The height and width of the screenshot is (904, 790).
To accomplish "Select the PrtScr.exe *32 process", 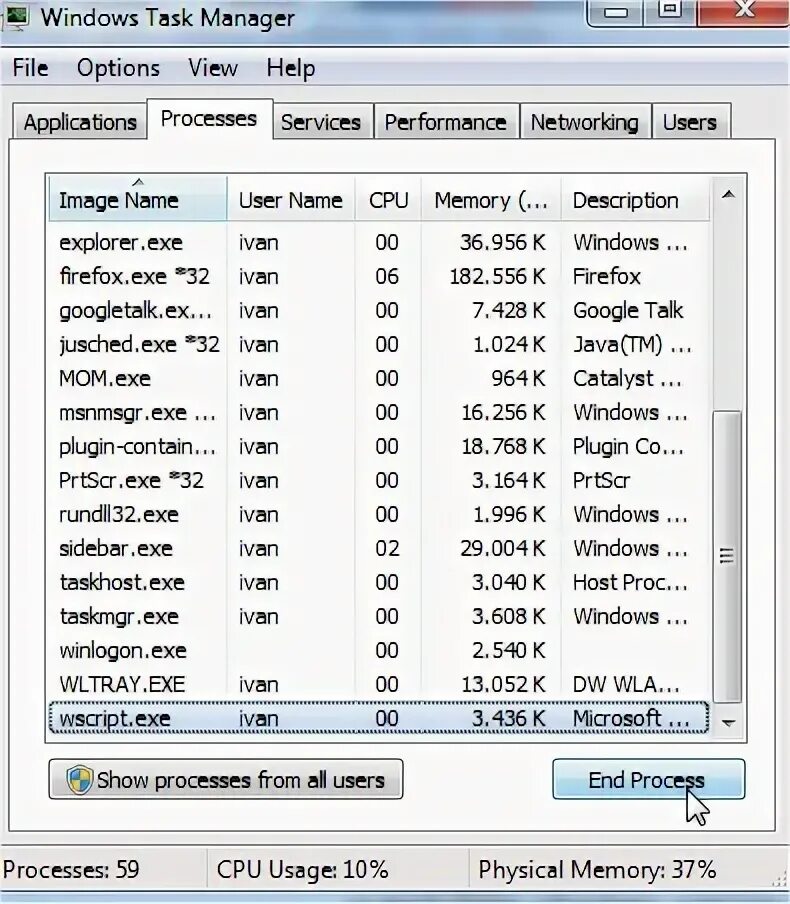I will (x=379, y=480).
